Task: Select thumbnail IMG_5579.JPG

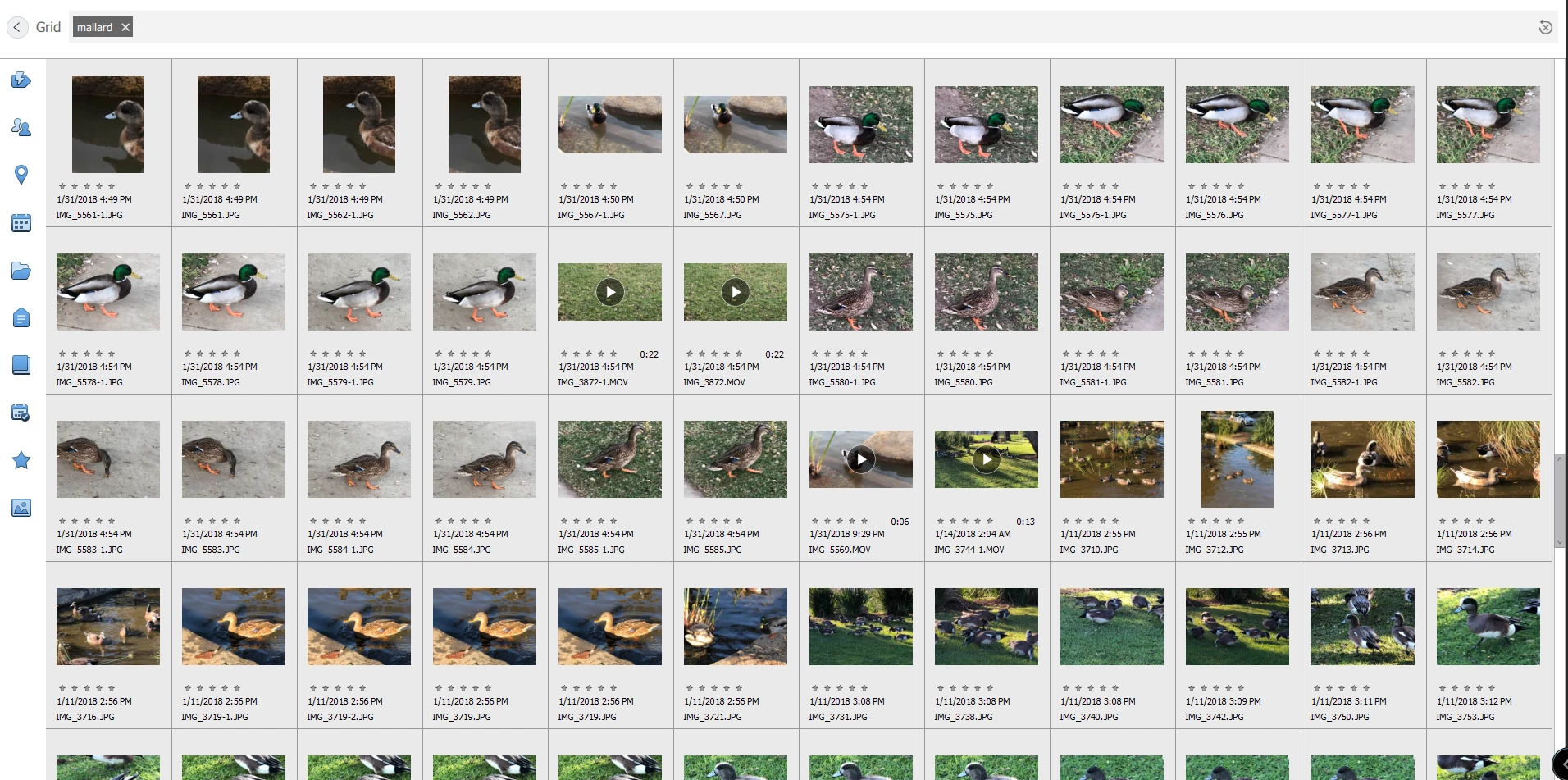Action: 485,292
